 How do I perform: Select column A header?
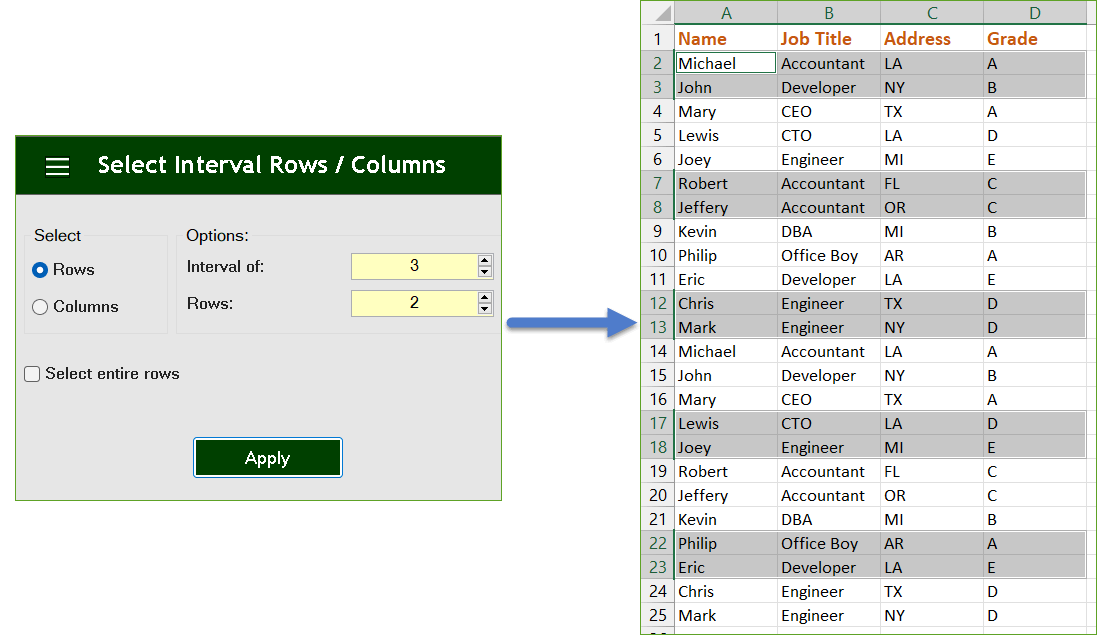click(725, 13)
